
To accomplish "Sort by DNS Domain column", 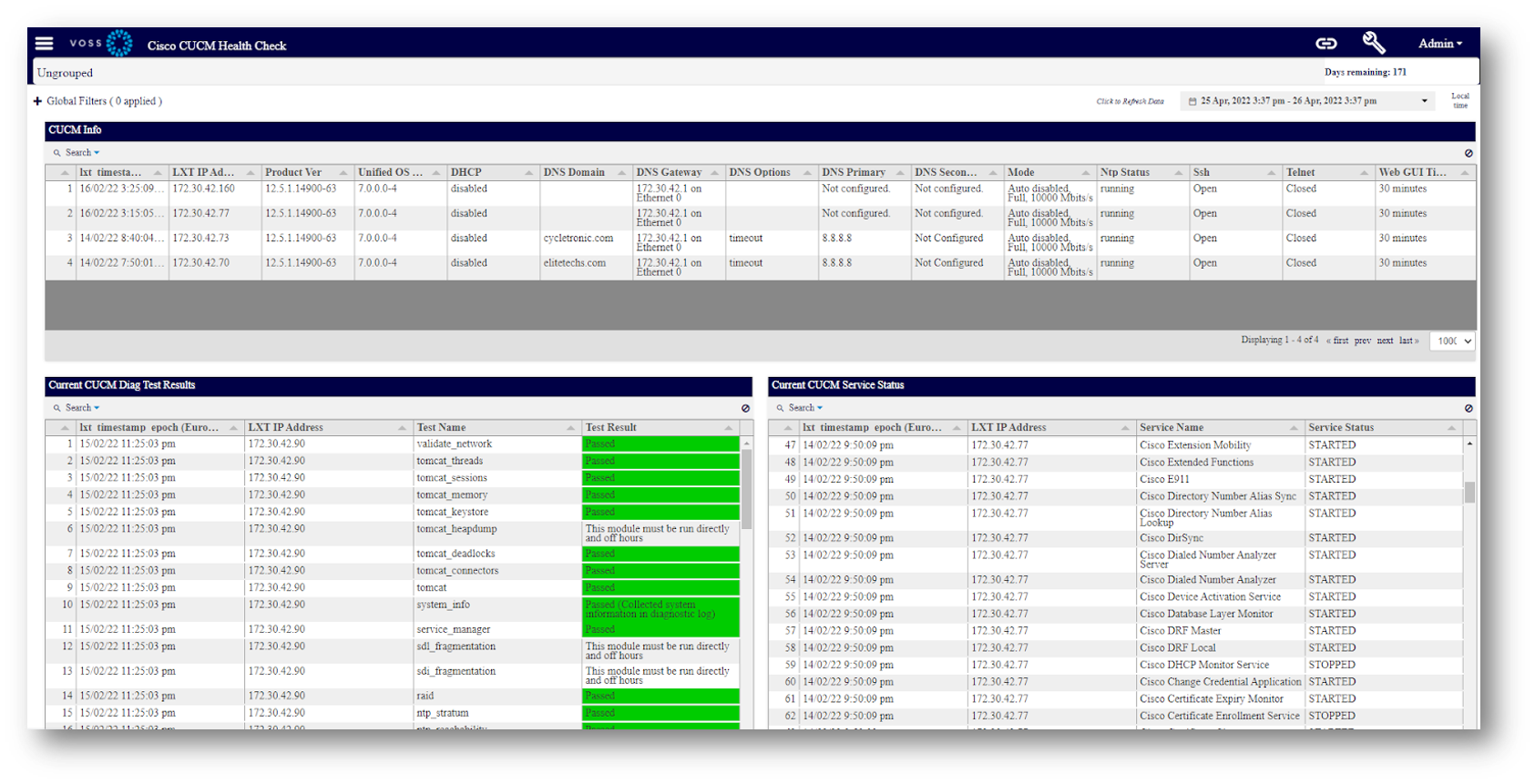I will point(585,172).
